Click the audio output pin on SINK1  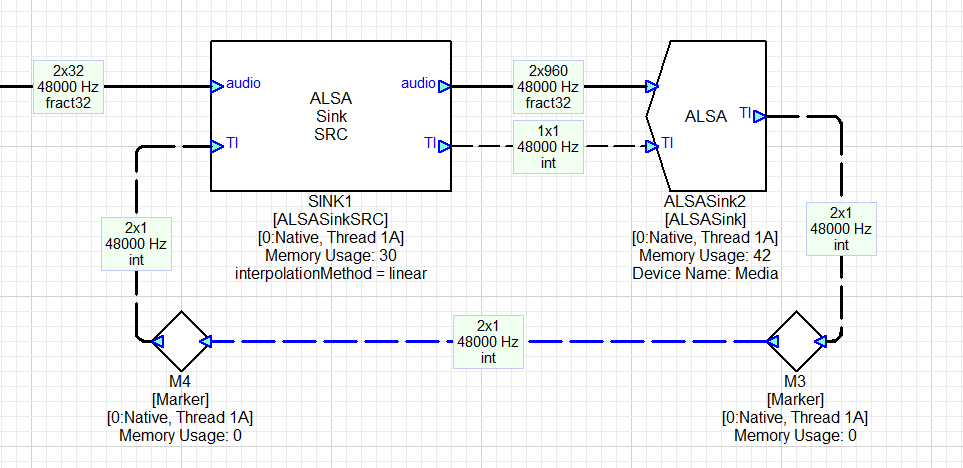445,86
